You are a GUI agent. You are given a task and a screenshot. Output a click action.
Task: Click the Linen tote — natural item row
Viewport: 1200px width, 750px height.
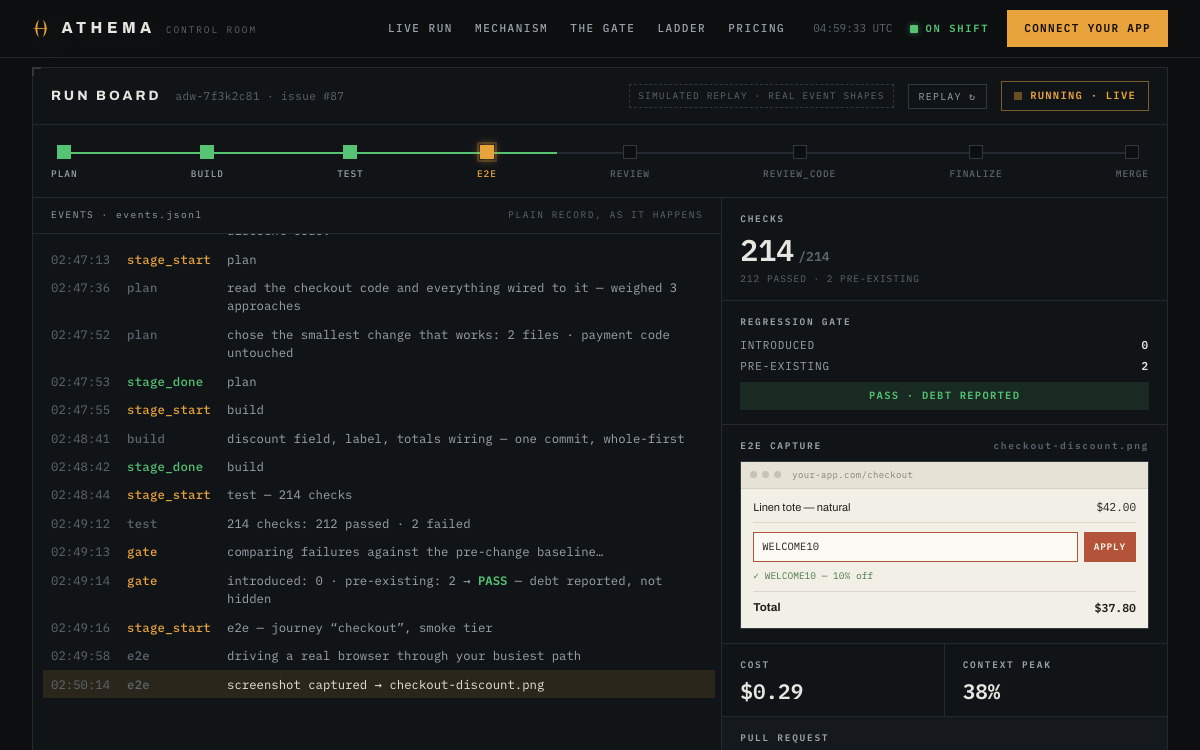click(x=944, y=507)
